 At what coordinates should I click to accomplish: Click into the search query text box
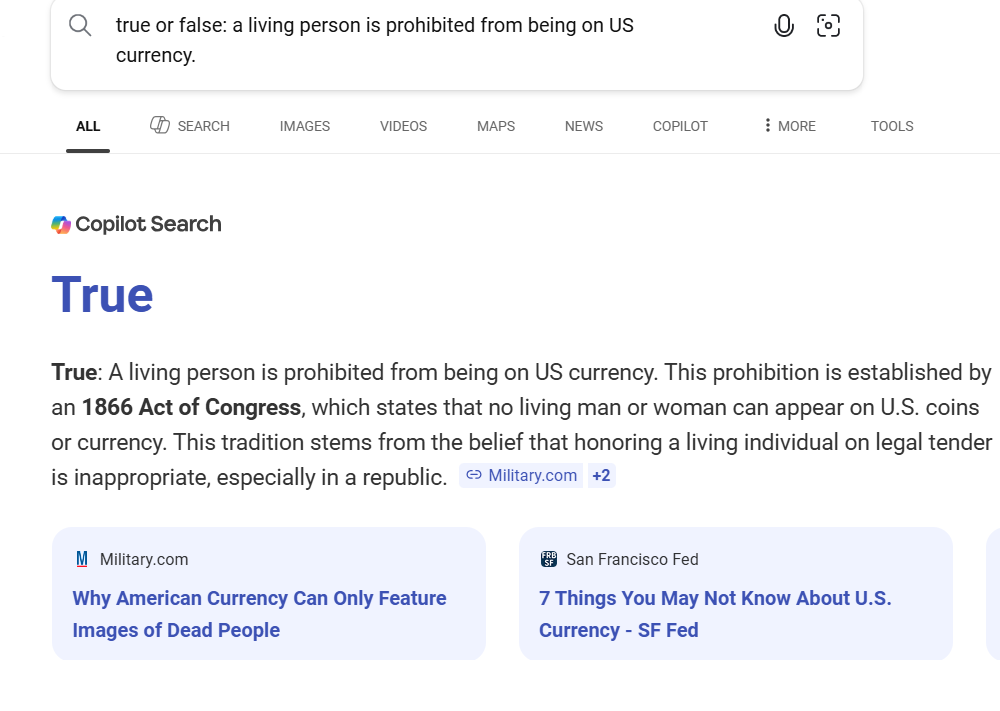400,40
